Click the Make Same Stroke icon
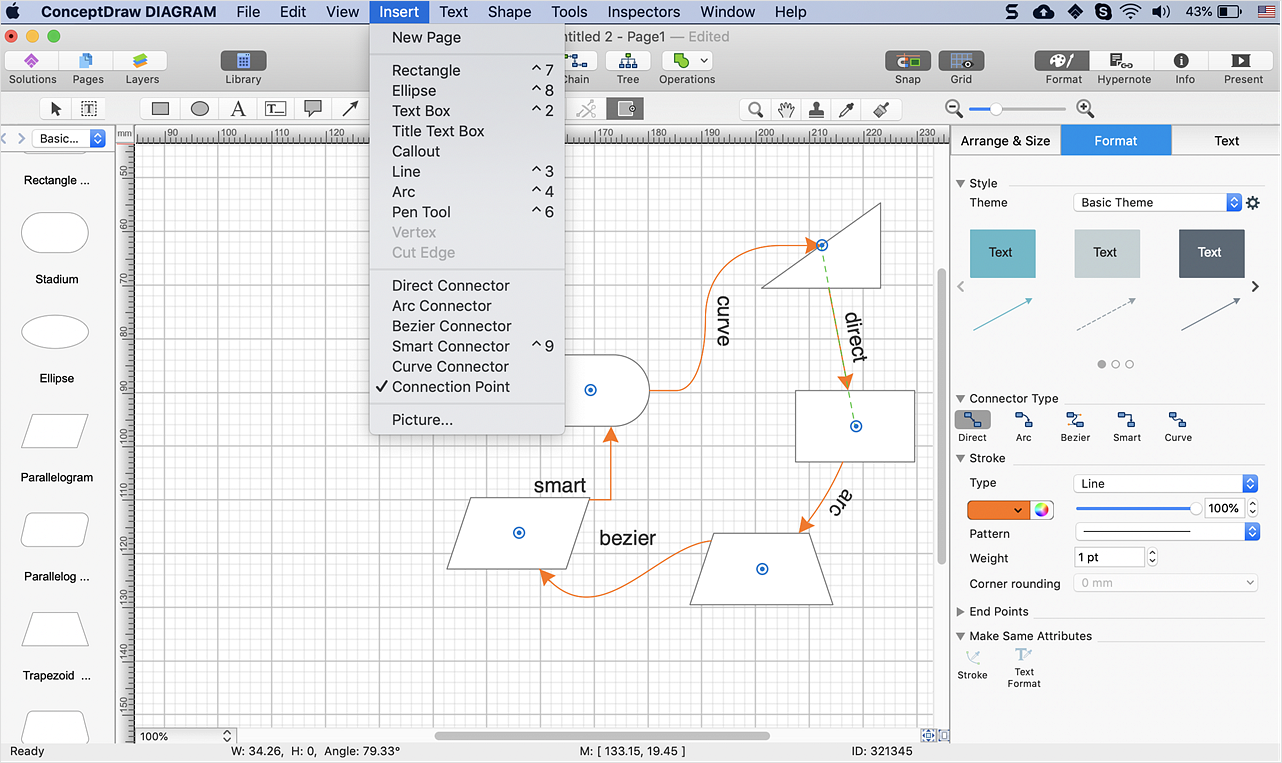 coord(972,658)
